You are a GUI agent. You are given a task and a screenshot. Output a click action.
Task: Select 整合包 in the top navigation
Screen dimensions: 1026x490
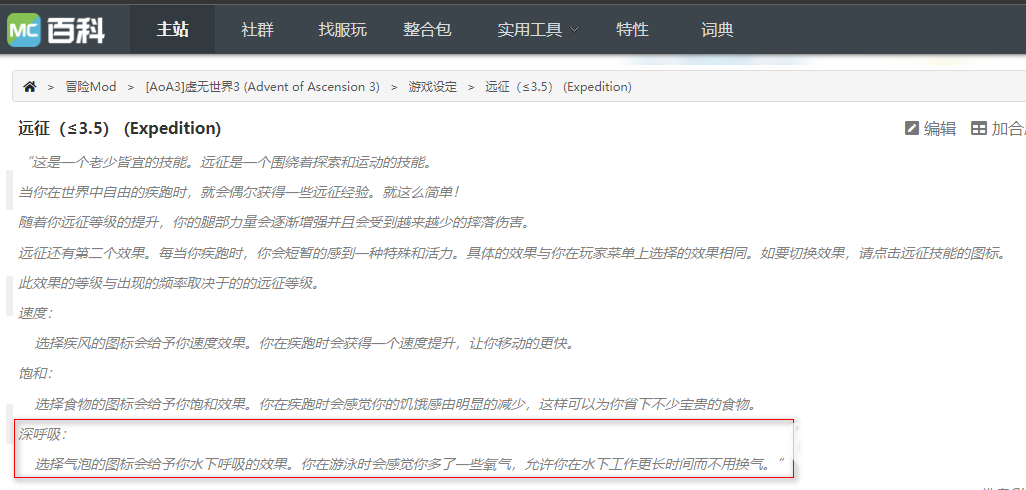coord(427,29)
